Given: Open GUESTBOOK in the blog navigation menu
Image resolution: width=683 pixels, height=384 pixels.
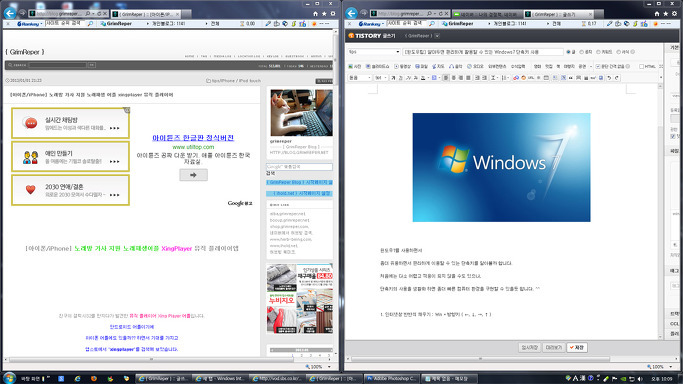Looking at the screenshot, I should (x=294, y=56).
